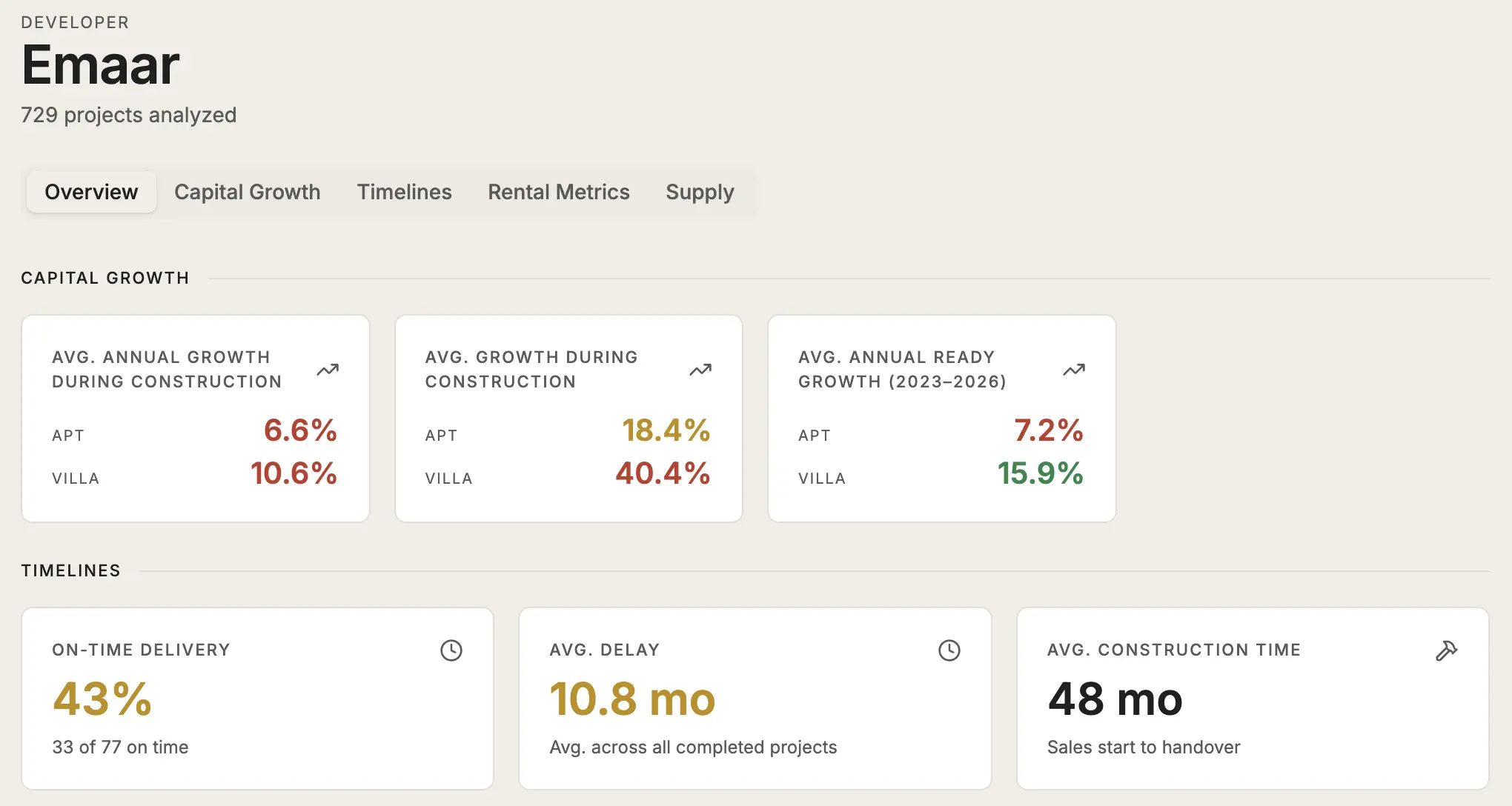Click the clock icon on On-Time Delivery card
1512x806 pixels.
[451, 650]
